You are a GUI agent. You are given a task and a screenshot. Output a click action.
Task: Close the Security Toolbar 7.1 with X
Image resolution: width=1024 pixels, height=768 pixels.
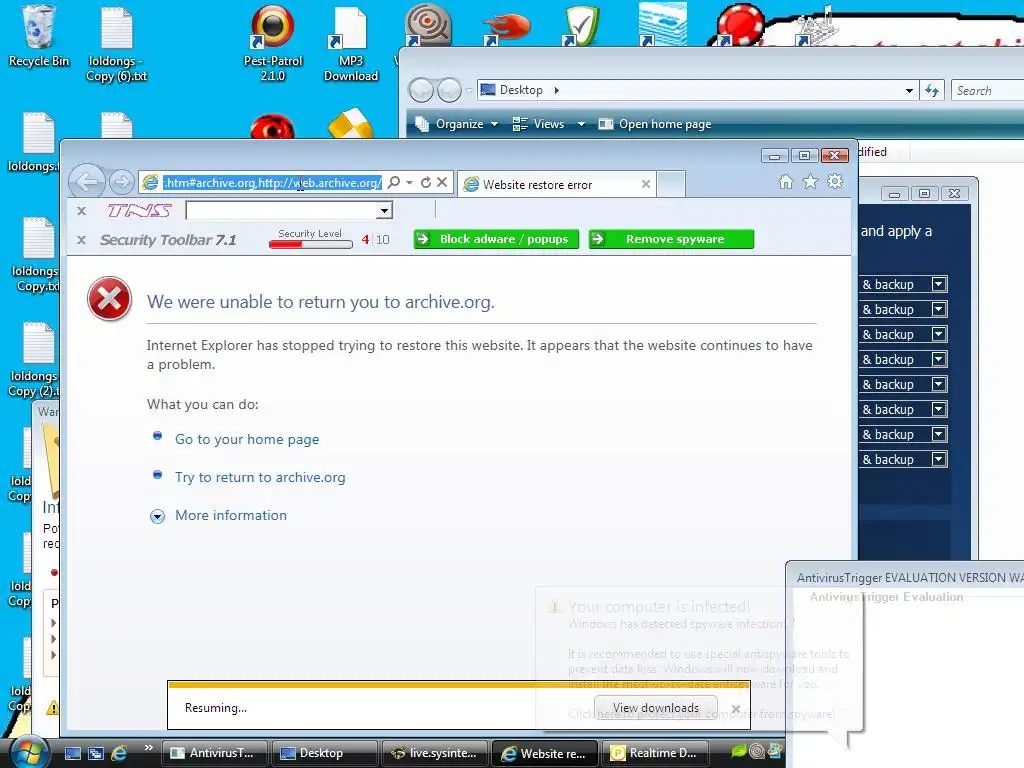tap(82, 240)
